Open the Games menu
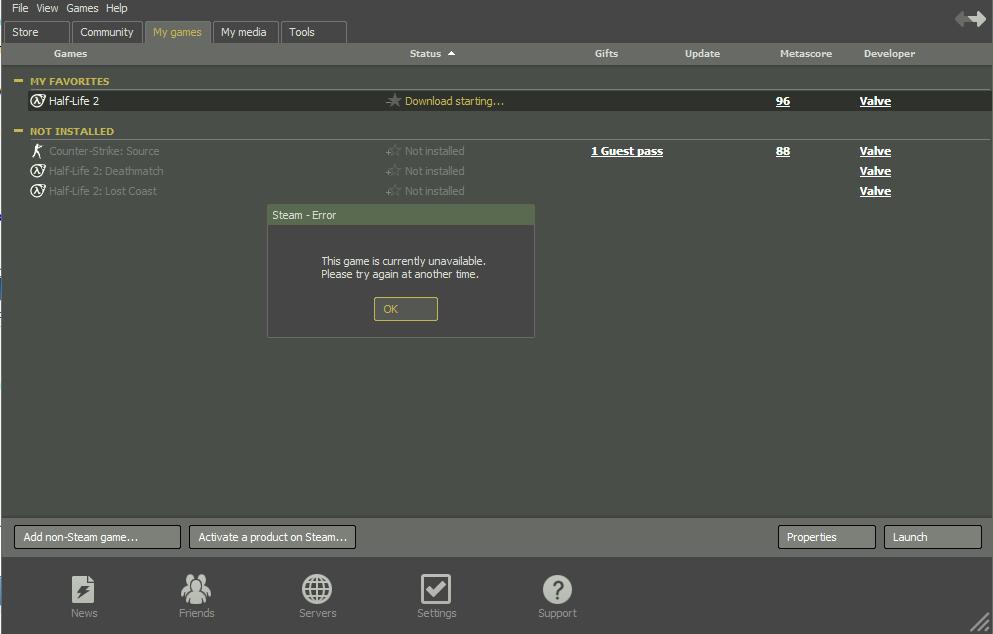The height and width of the screenshot is (634, 993). coord(82,8)
